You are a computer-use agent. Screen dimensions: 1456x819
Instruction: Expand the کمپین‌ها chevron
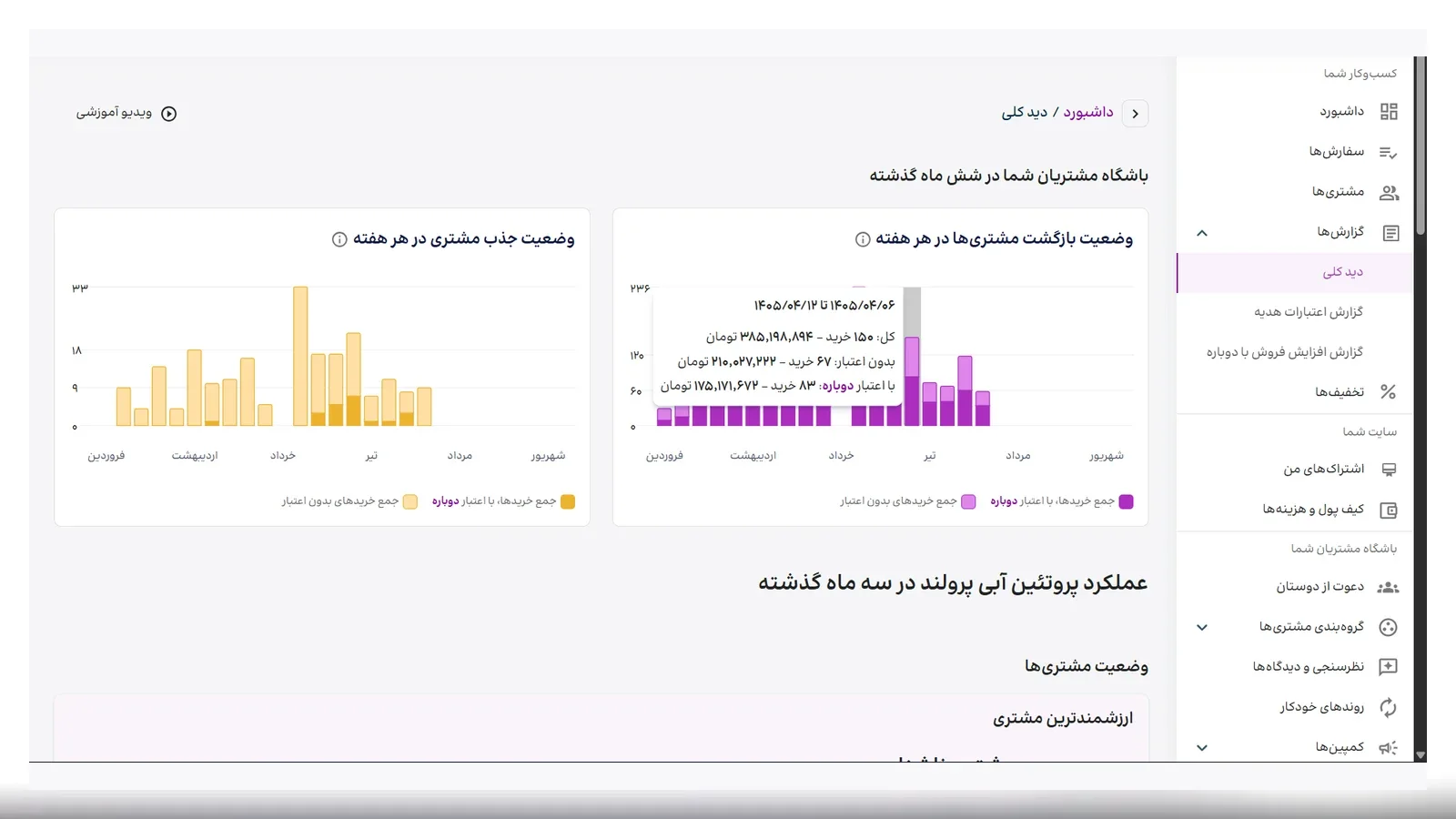(x=1202, y=748)
